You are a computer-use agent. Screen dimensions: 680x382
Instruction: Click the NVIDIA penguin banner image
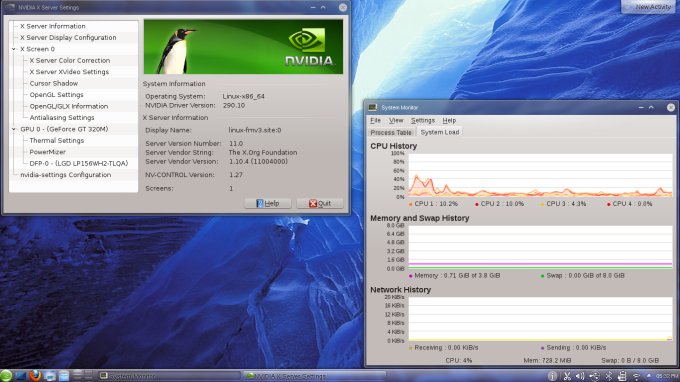(243, 46)
